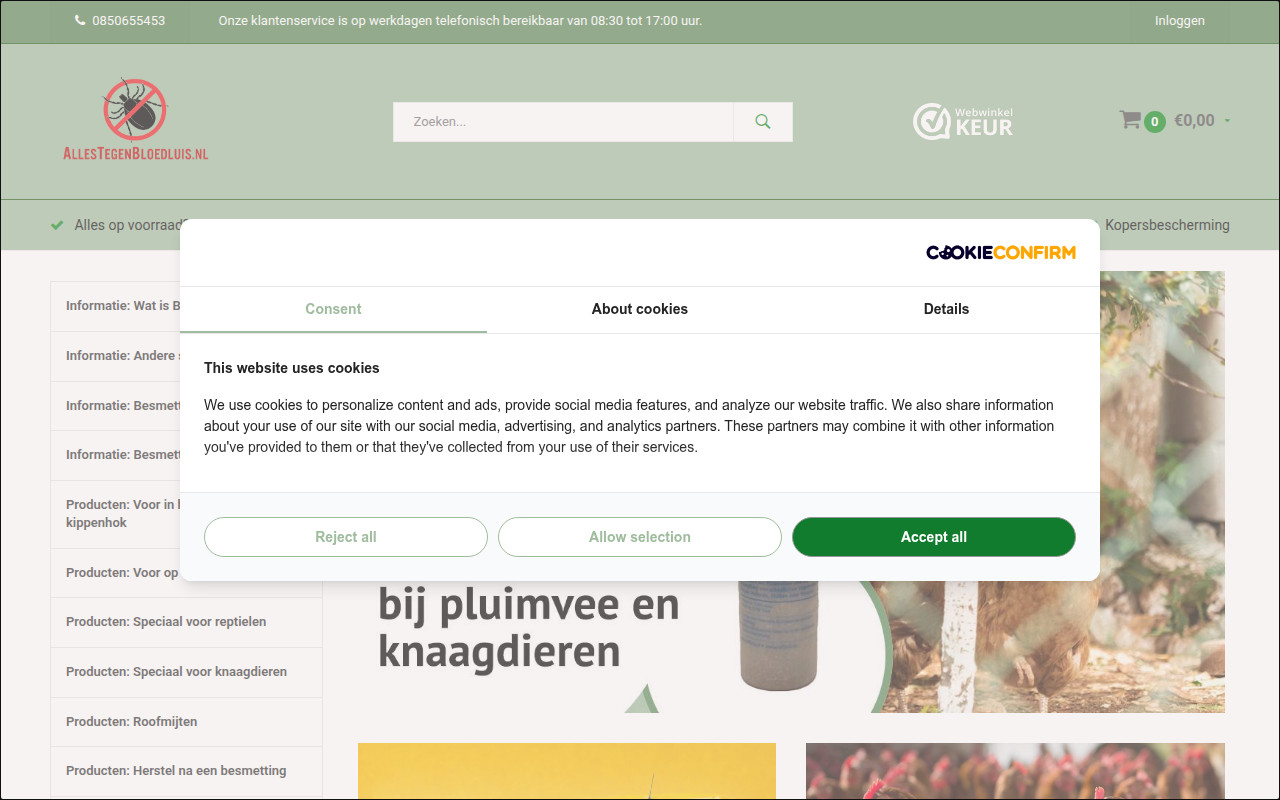Click the magnifier search button
This screenshot has width=1280, height=800.
point(763,122)
